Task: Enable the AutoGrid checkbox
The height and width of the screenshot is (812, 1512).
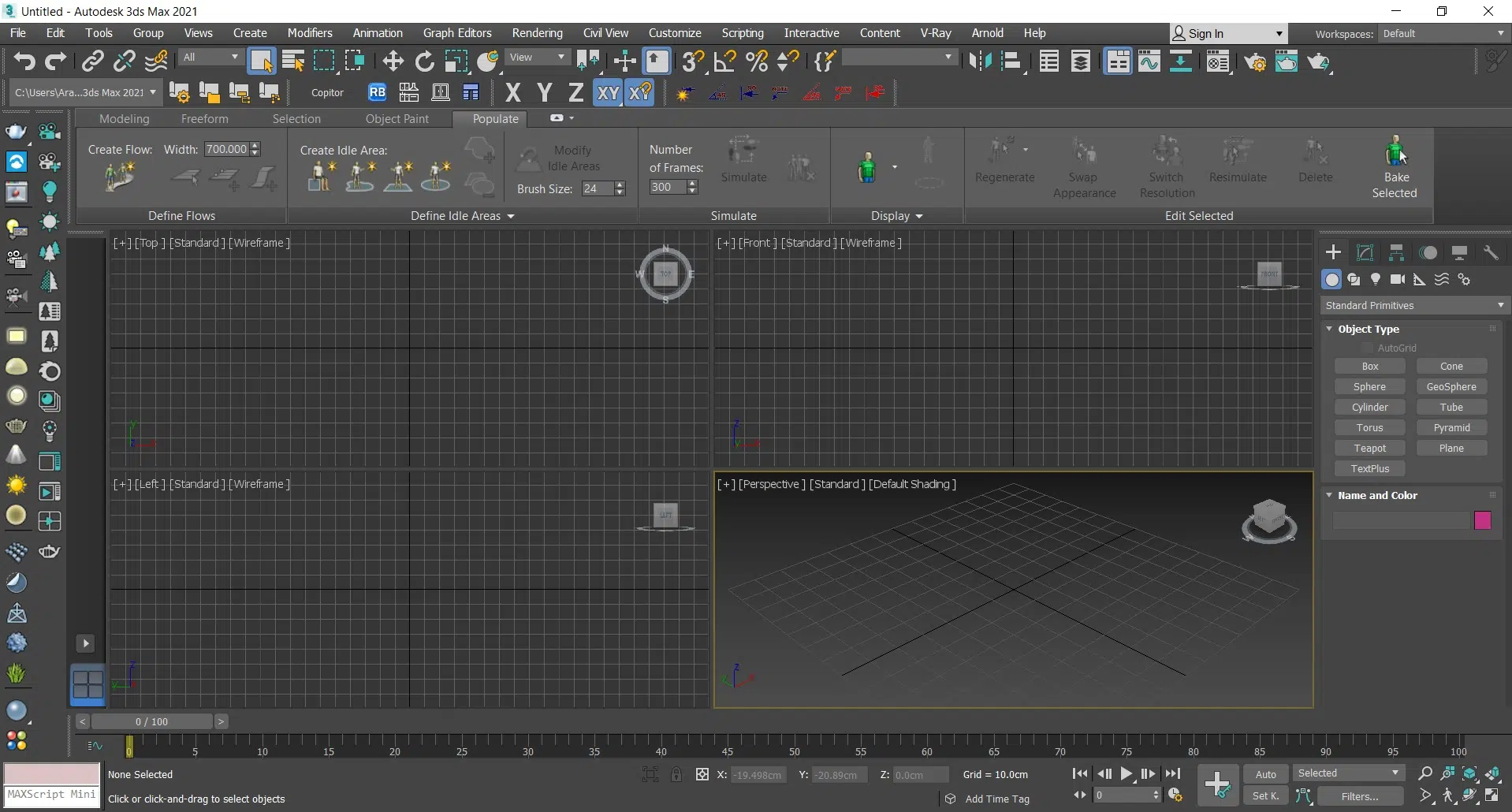Action: tap(1368, 348)
